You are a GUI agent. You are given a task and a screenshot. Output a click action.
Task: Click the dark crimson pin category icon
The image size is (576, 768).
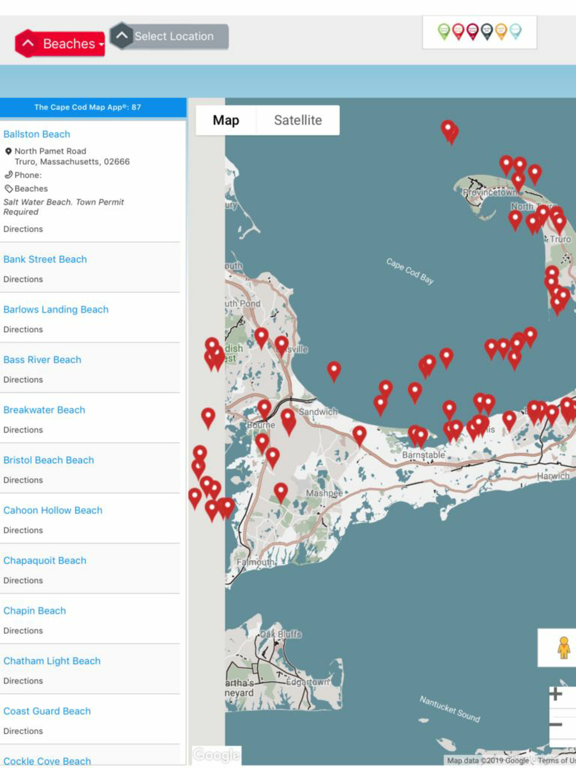click(x=472, y=32)
